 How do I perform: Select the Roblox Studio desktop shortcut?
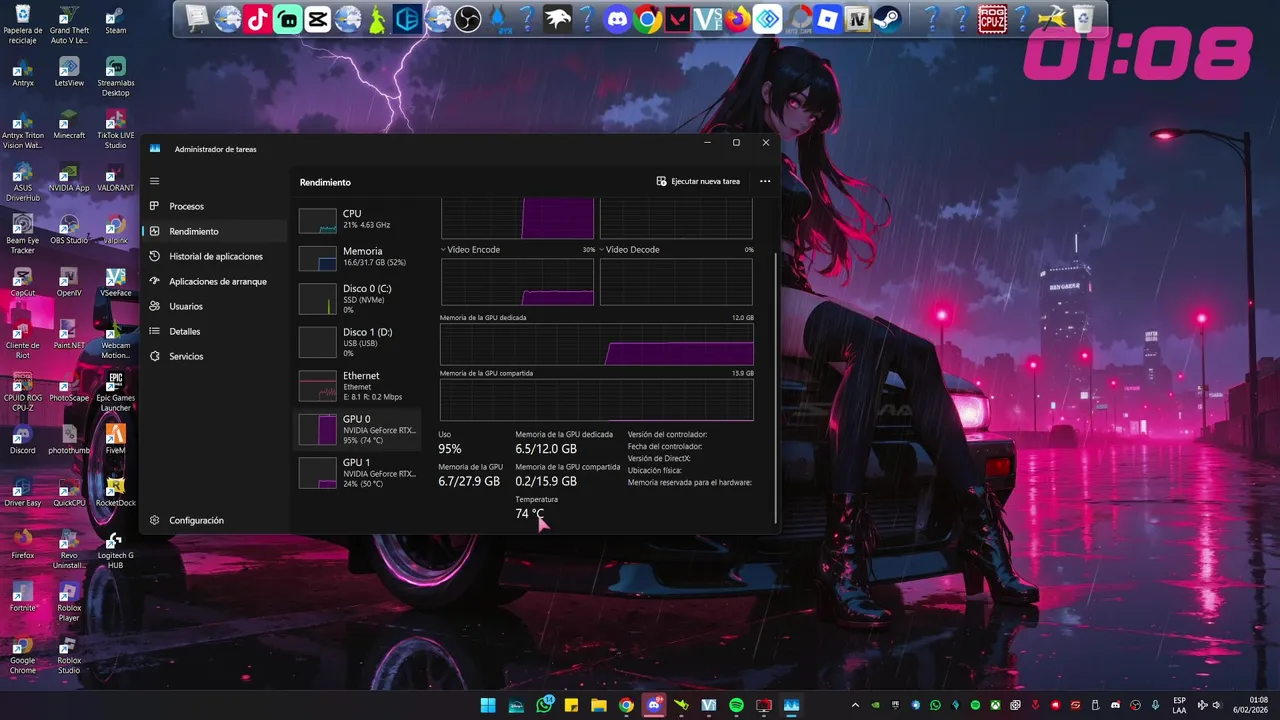click(x=69, y=654)
